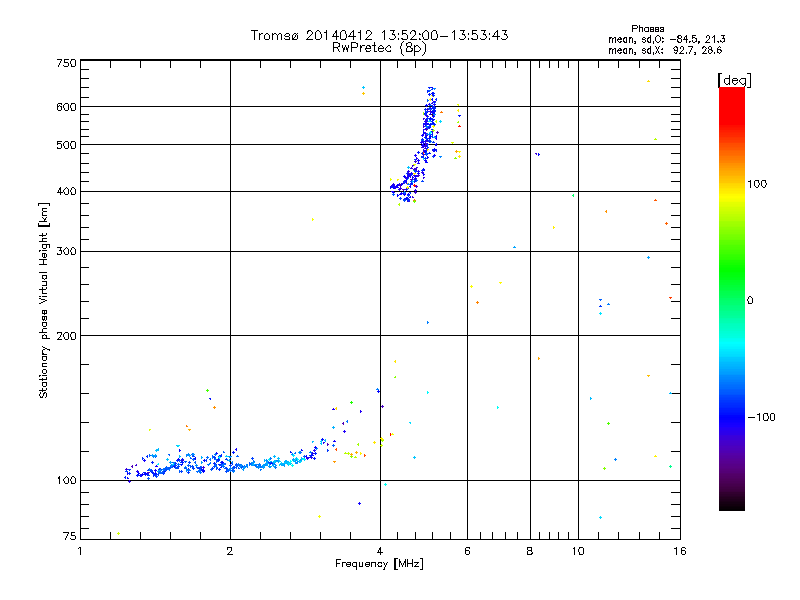
Task: Click the phase colorbar gradient
Action: tap(732, 298)
